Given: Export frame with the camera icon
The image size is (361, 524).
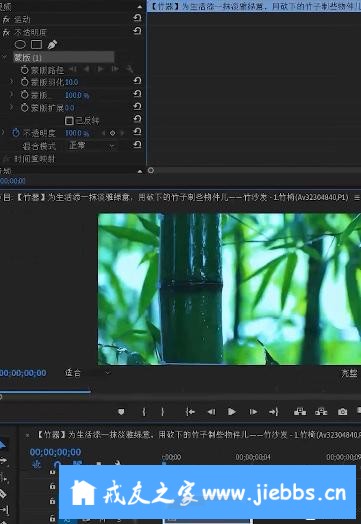Looking at the screenshot, I should pos(342,412).
